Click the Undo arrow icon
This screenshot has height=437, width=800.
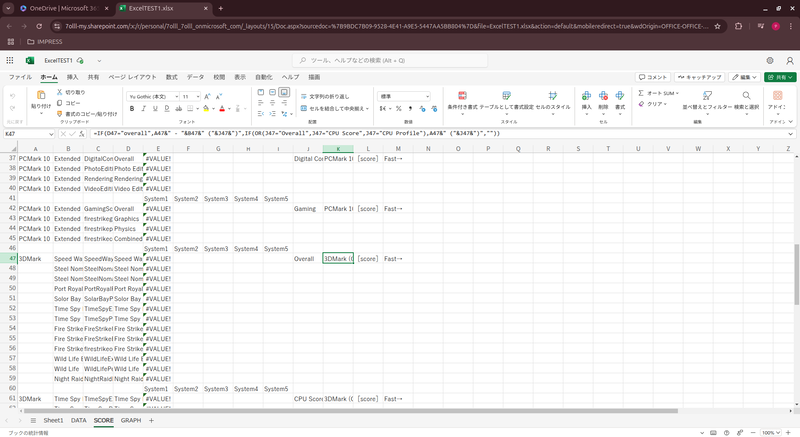[x=13, y=96]
